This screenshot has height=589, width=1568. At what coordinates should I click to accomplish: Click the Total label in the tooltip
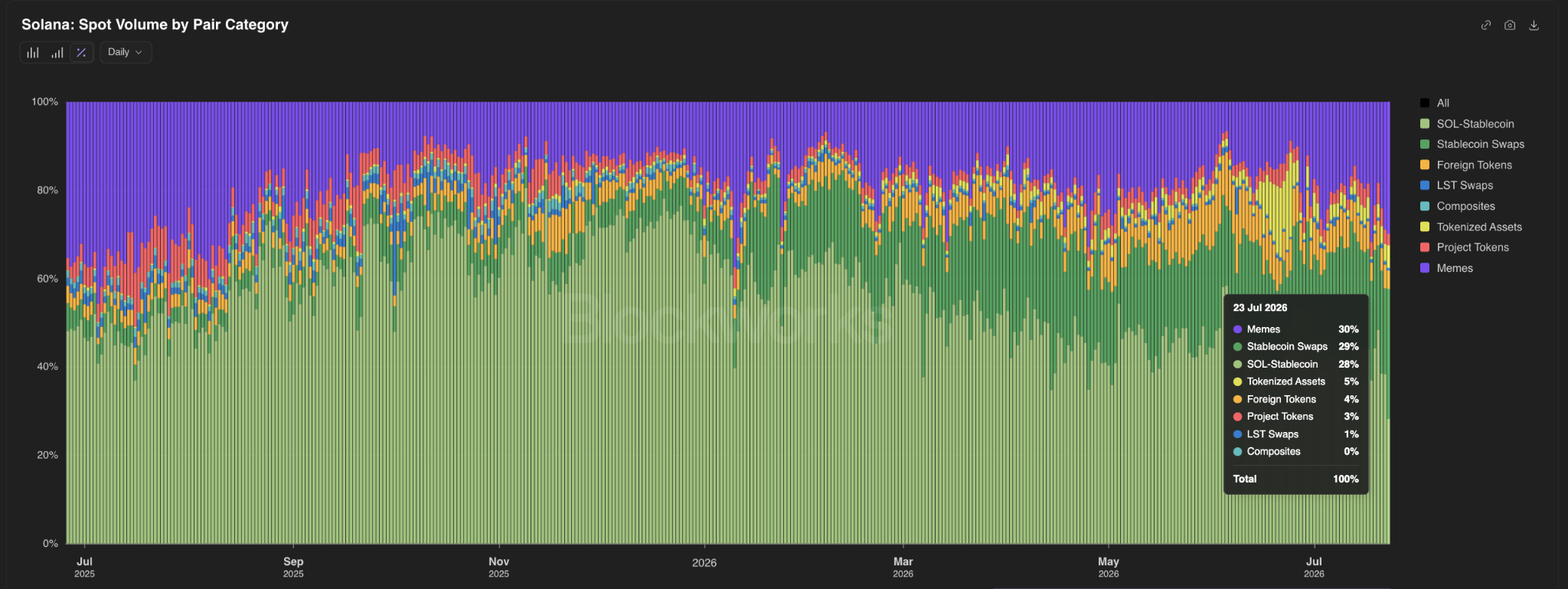1245,479
